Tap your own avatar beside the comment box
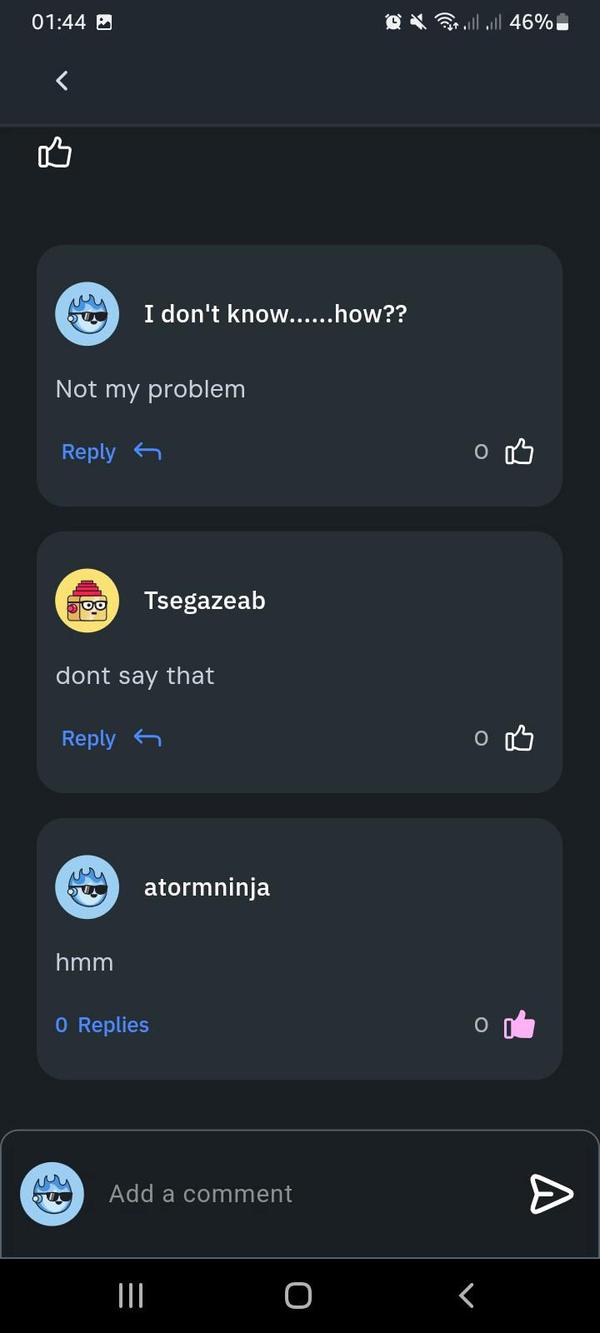 [51, 1194]
